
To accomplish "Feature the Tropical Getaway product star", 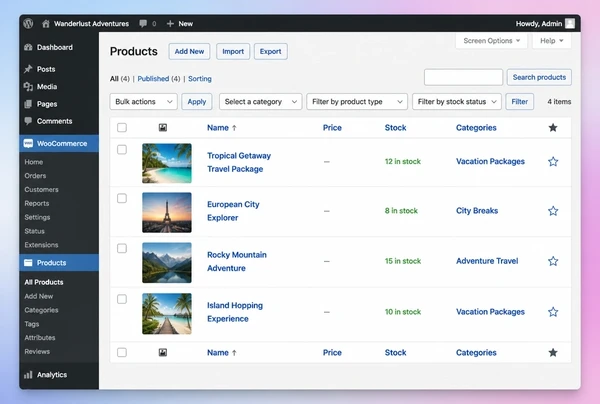I will 553,161.
